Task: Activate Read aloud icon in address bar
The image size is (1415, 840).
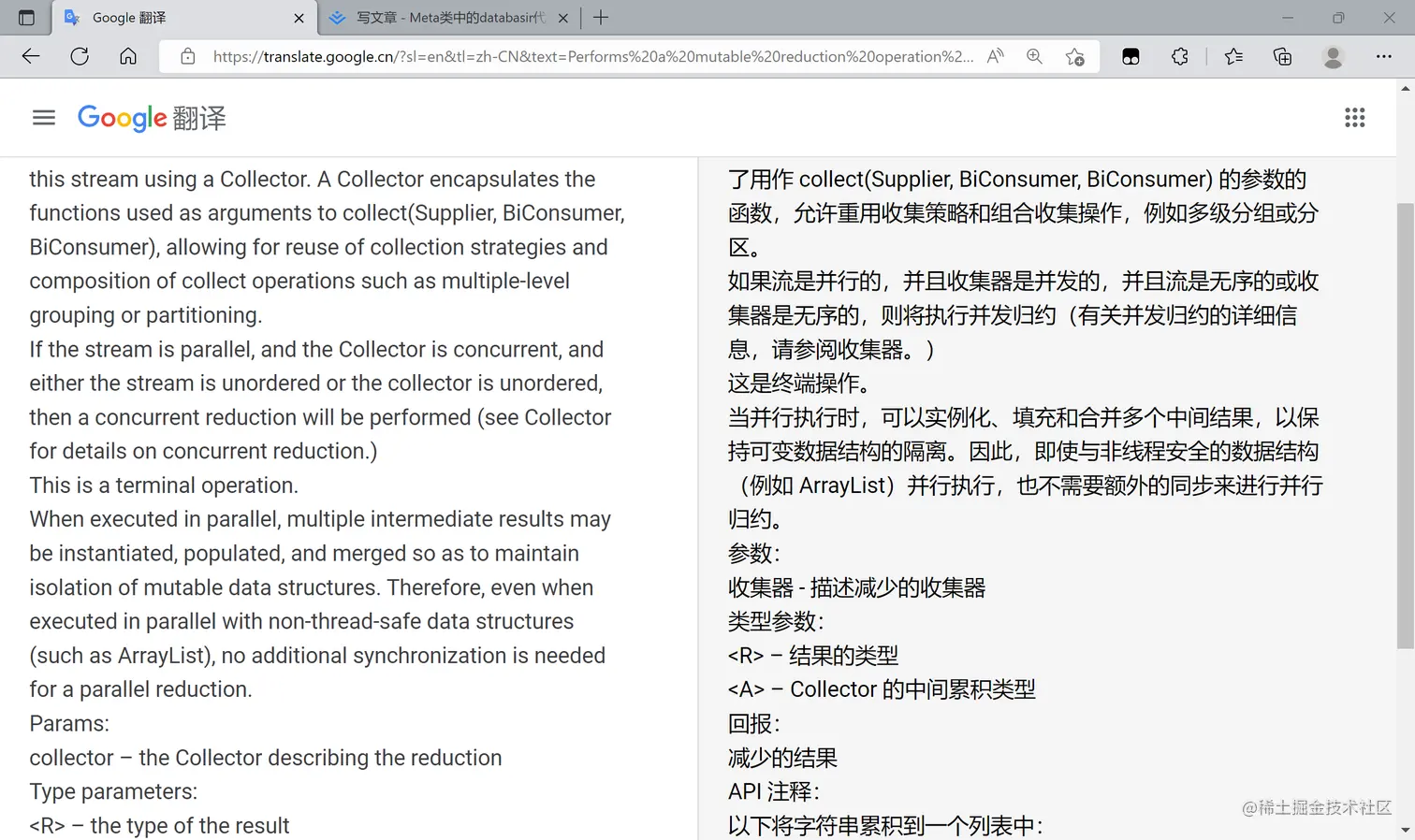Action: (996, 56)
